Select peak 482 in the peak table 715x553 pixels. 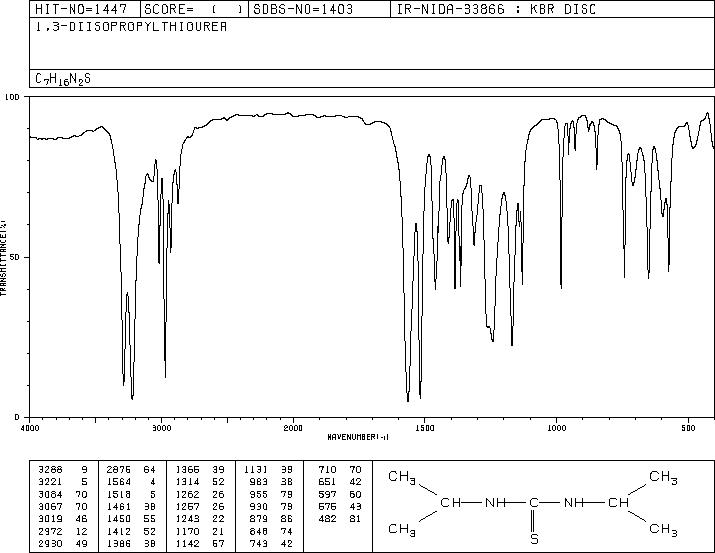pos(327,519)
